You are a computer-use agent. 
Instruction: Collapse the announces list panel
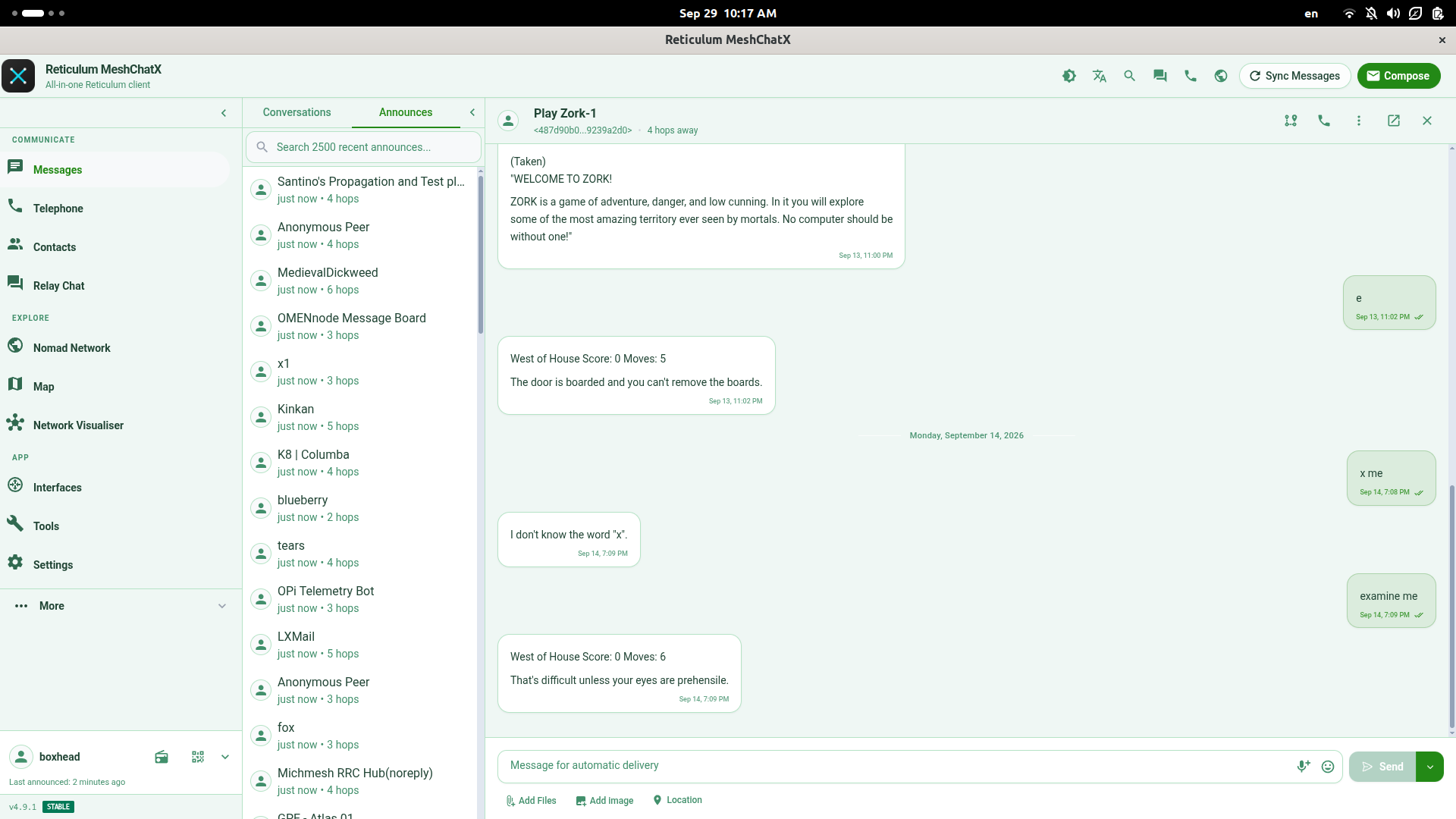(x=472, y=112)
